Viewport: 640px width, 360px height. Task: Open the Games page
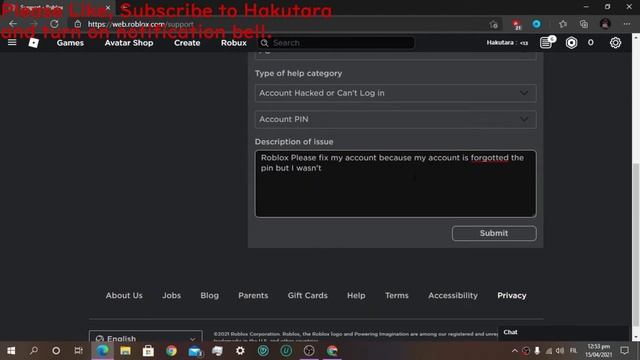tap(70, 43)
